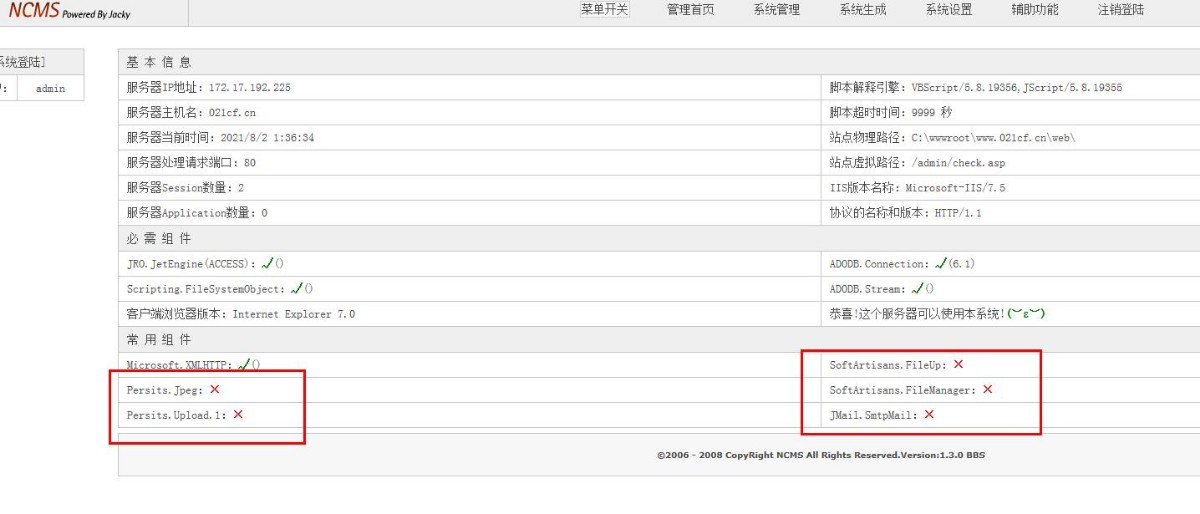This screenshot has height=514, width=1200.
Task: Expand the 辅助功能 menu
Action: (x=1035, y=10)
